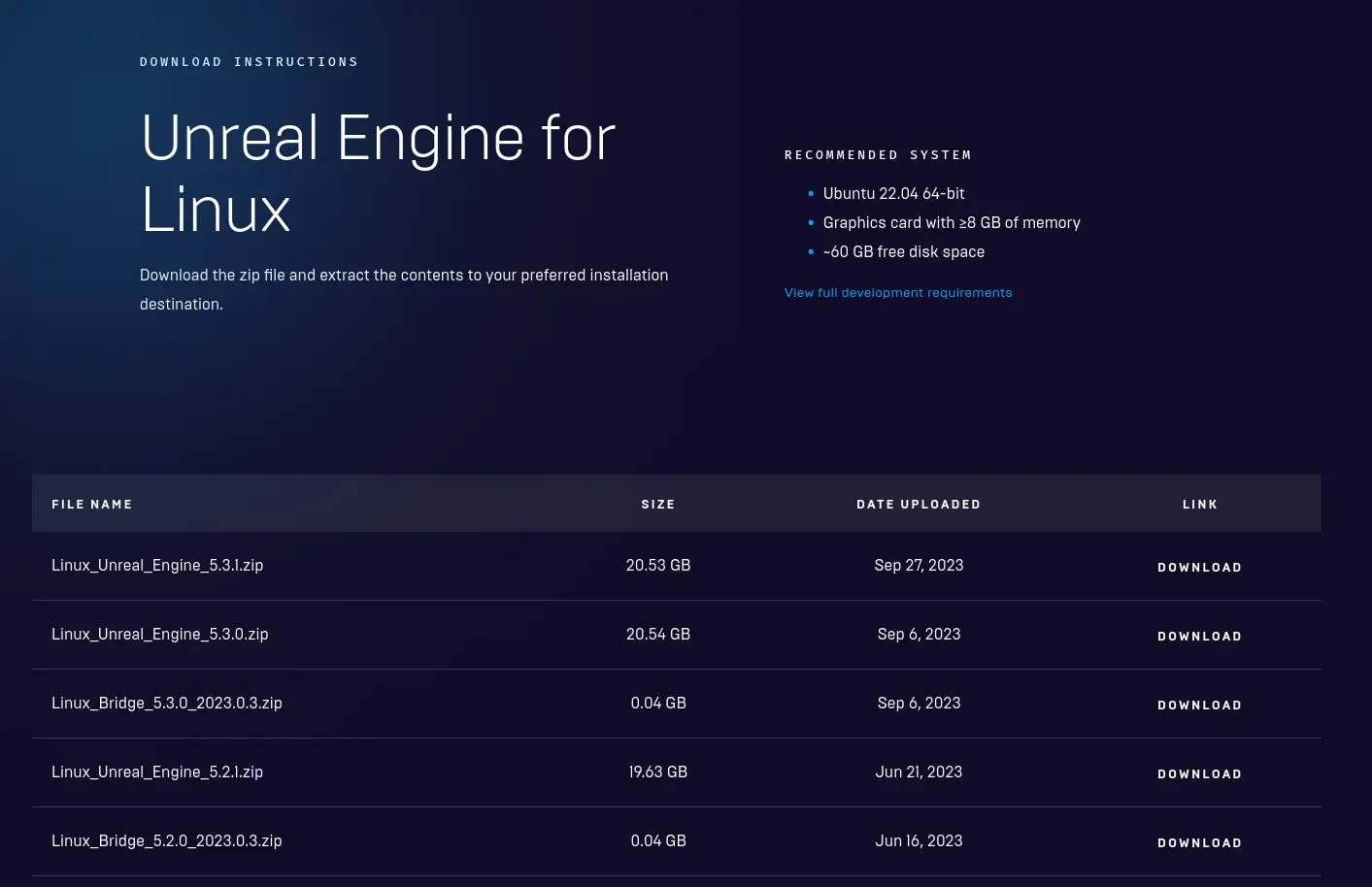Download Linux_Unreal_Engine_5.2.1.zip
Image resolution: width=1372 pixels, height=887 pixels.
[x=1199, y=773]
